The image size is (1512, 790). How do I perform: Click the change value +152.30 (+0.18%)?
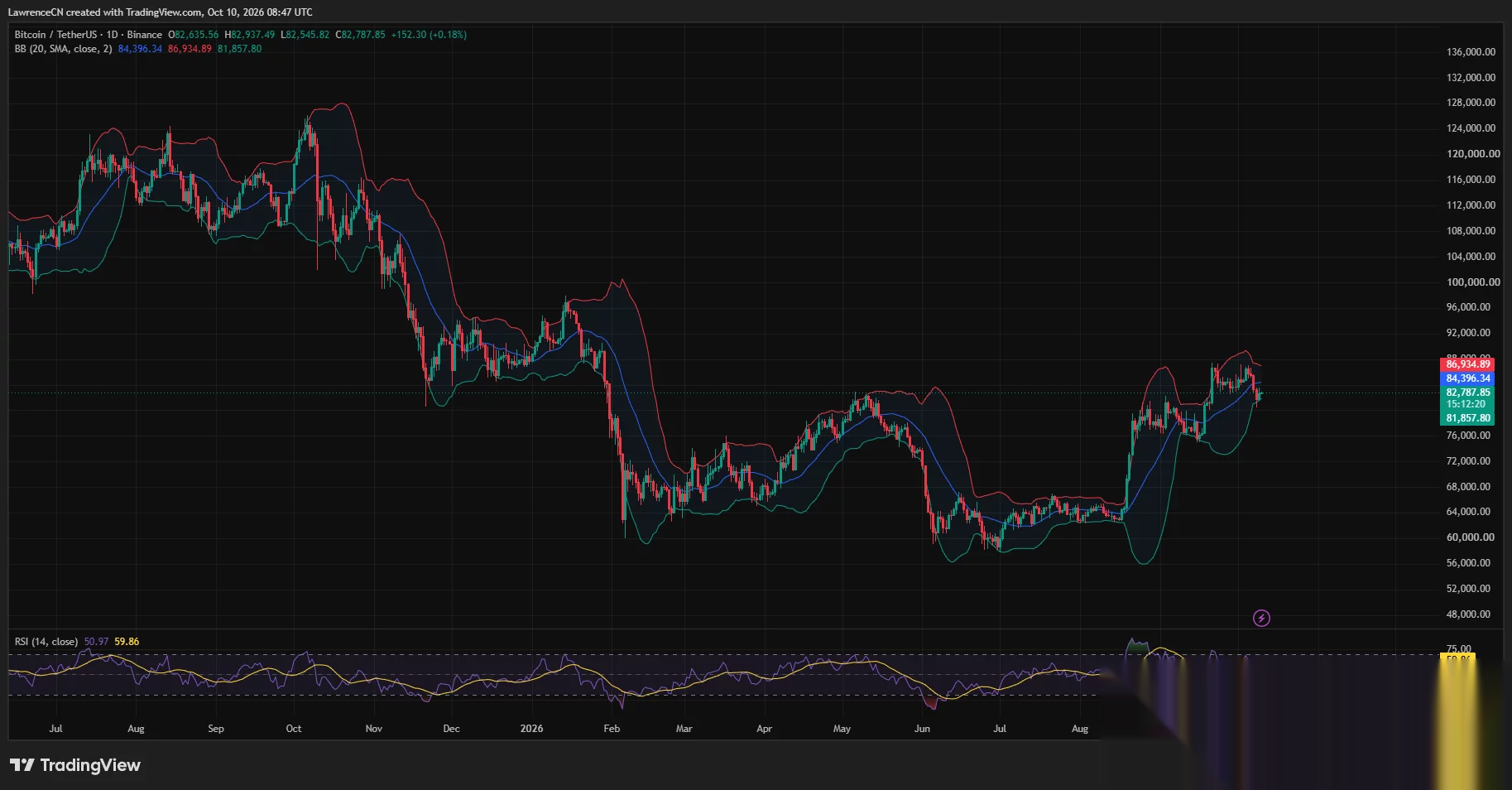[429, 35]
